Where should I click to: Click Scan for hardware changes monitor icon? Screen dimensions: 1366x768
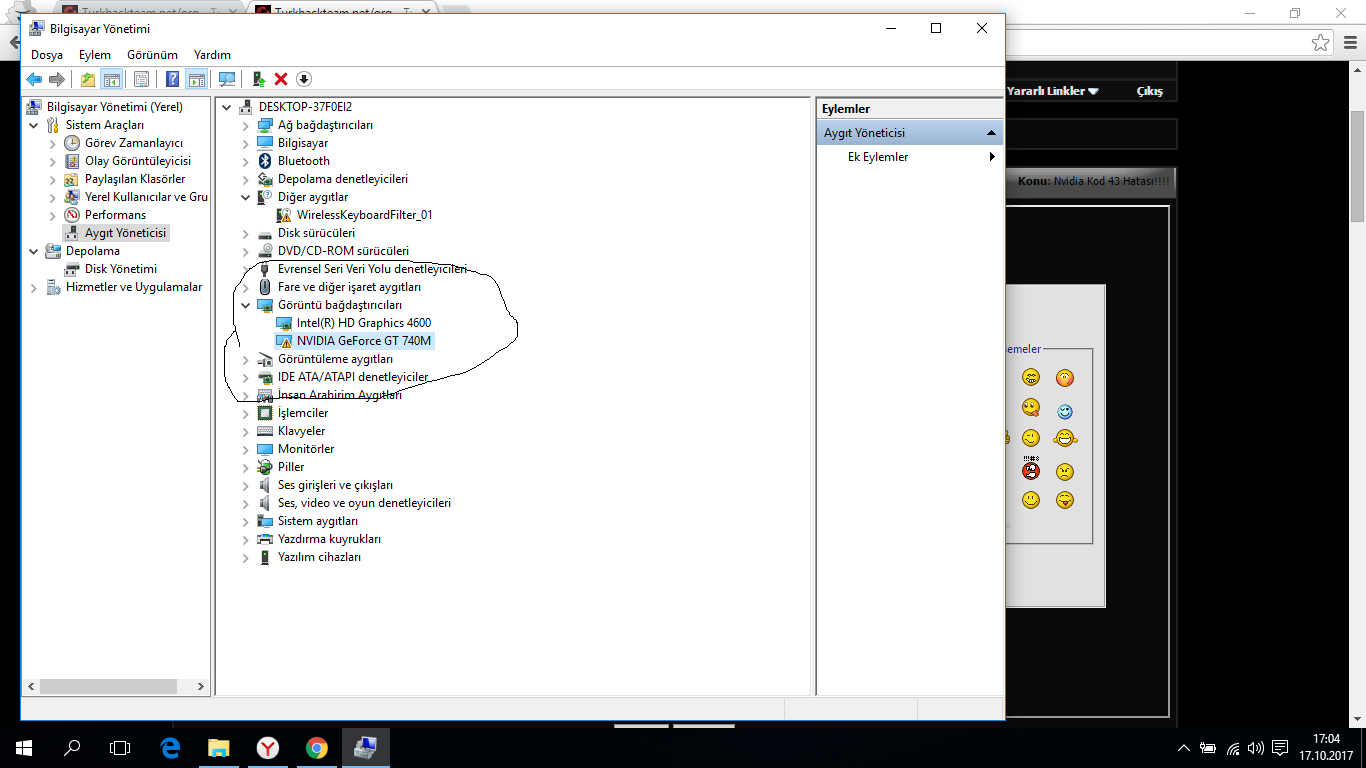(227, 79)
